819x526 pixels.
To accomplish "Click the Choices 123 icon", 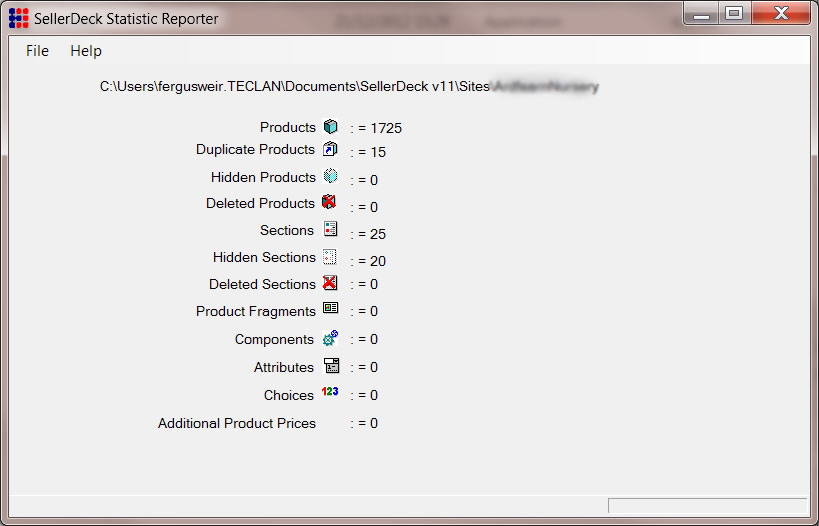I will pyautogui.click(x=330, y=393).
